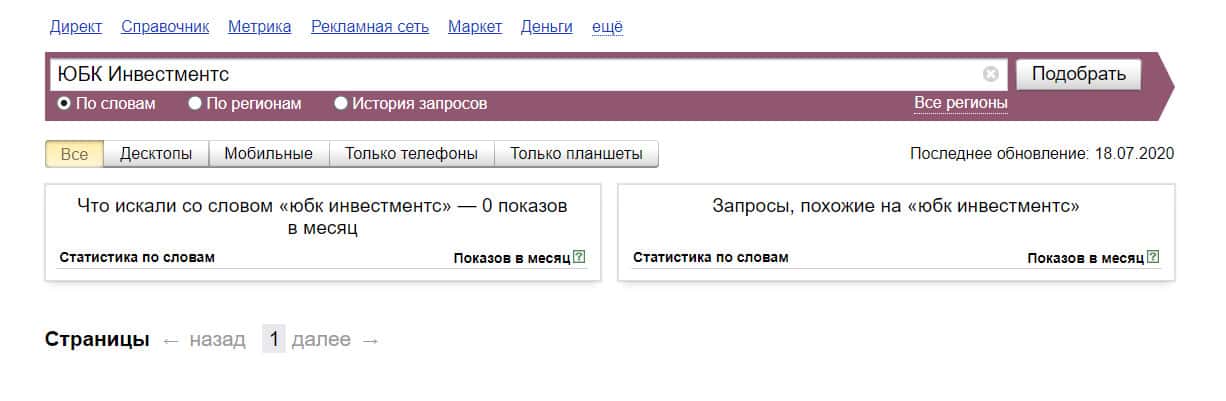Switch to the 'Мобильные' tab
Screen dimensions: 1226x401
268,154
